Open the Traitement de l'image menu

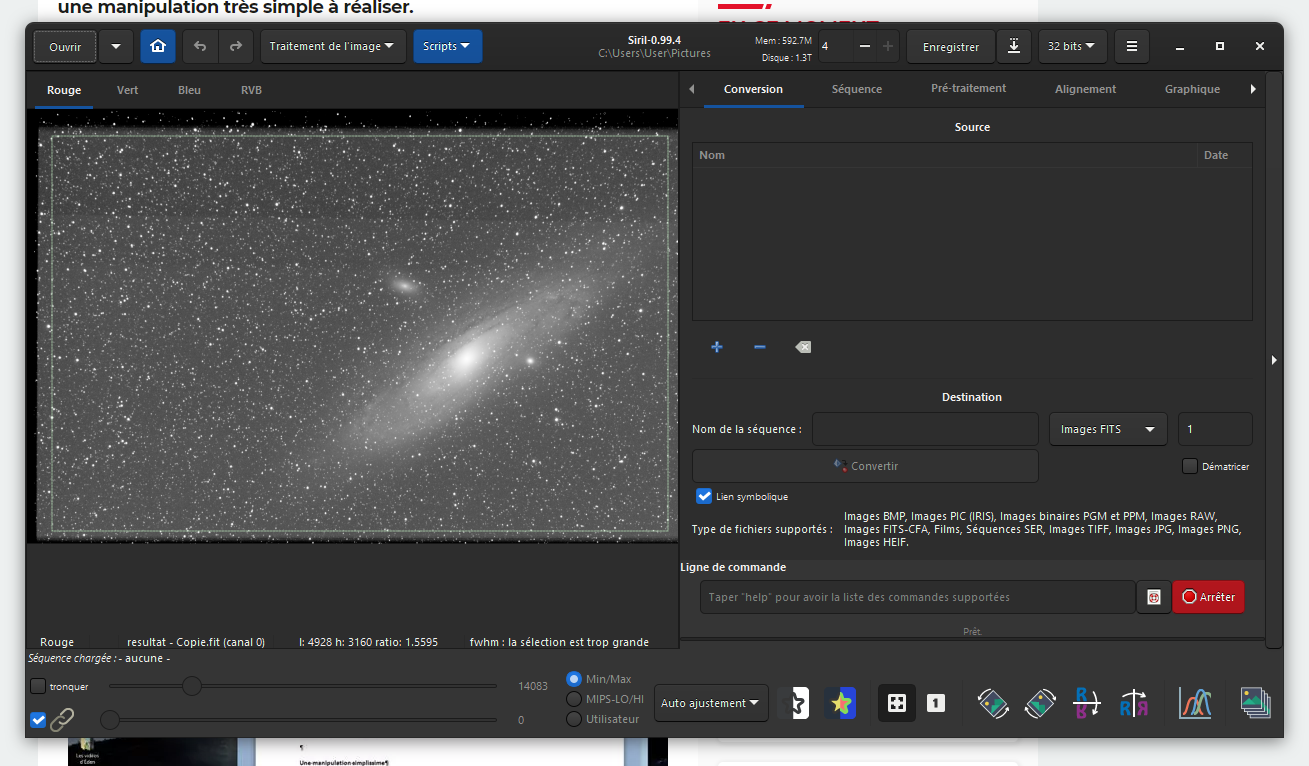click(333, 46)
